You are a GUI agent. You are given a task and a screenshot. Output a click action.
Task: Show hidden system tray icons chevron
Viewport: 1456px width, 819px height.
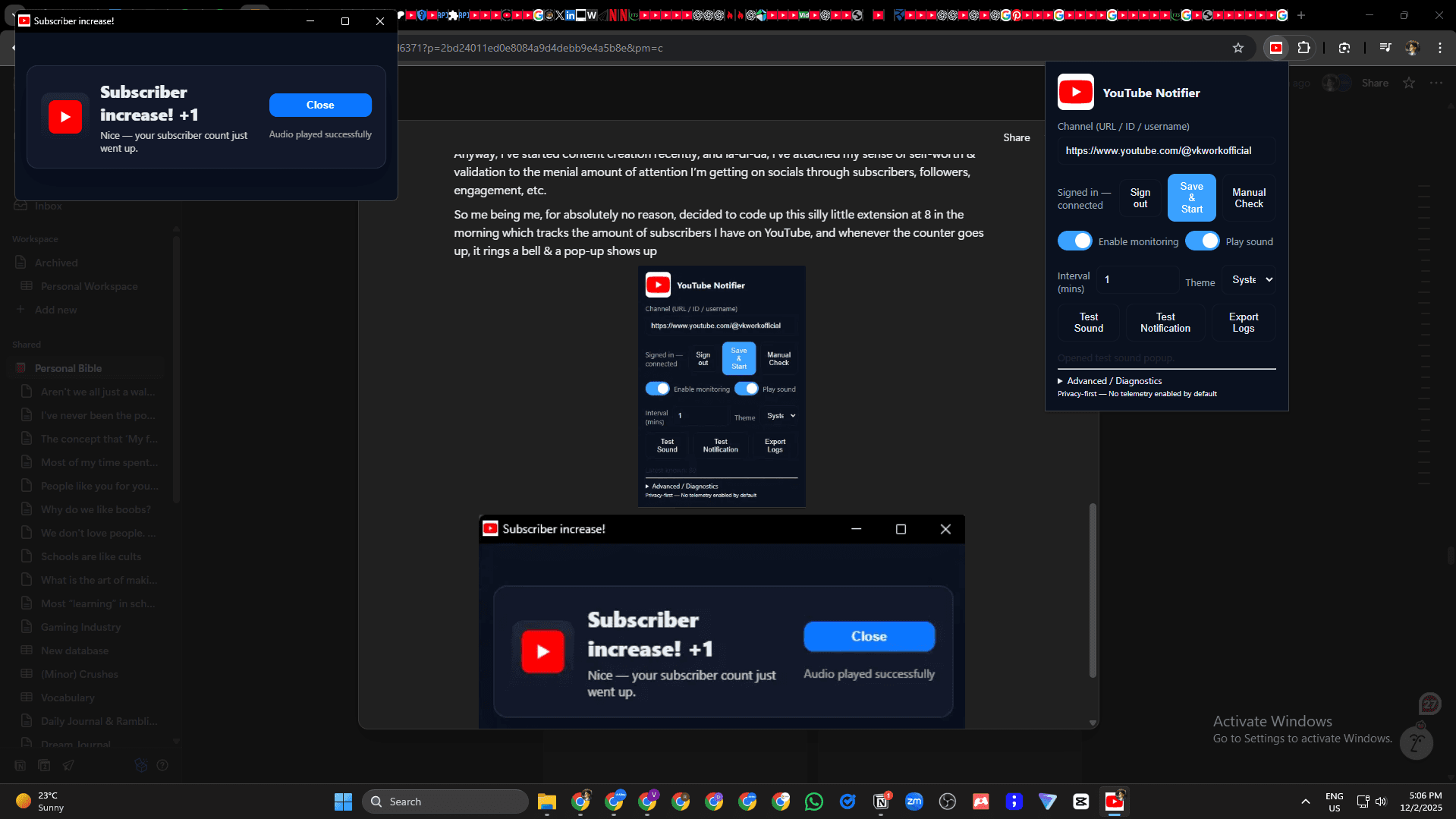[1305, 802]
